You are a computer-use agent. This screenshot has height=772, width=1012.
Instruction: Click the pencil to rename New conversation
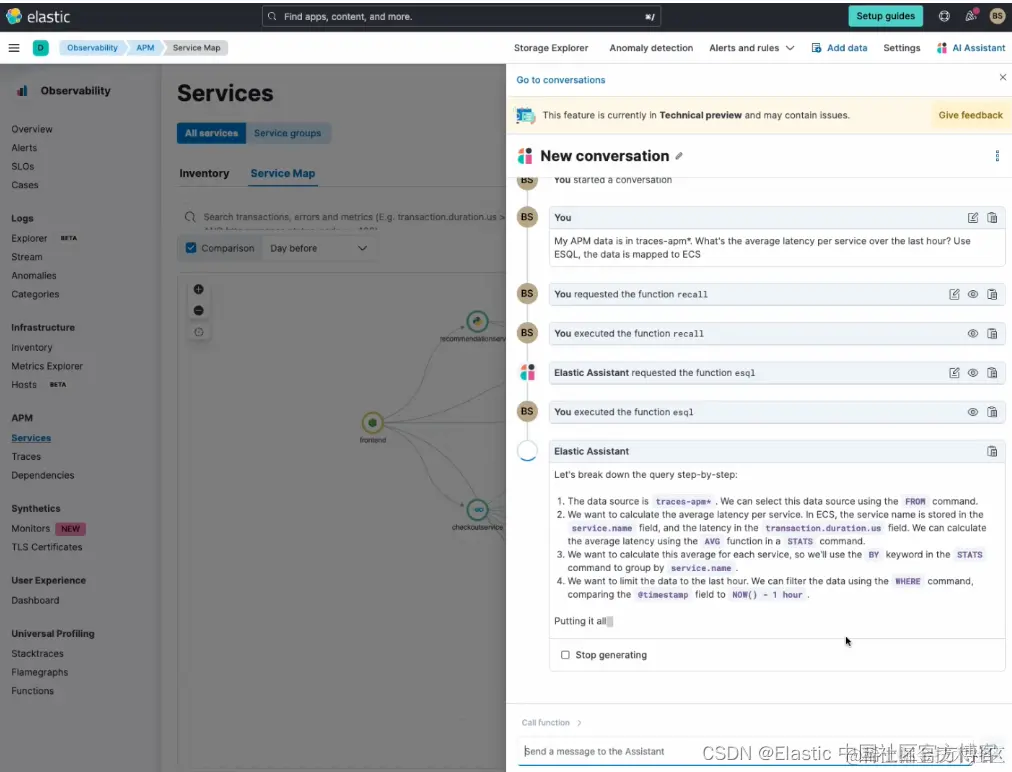coord(679,156)
